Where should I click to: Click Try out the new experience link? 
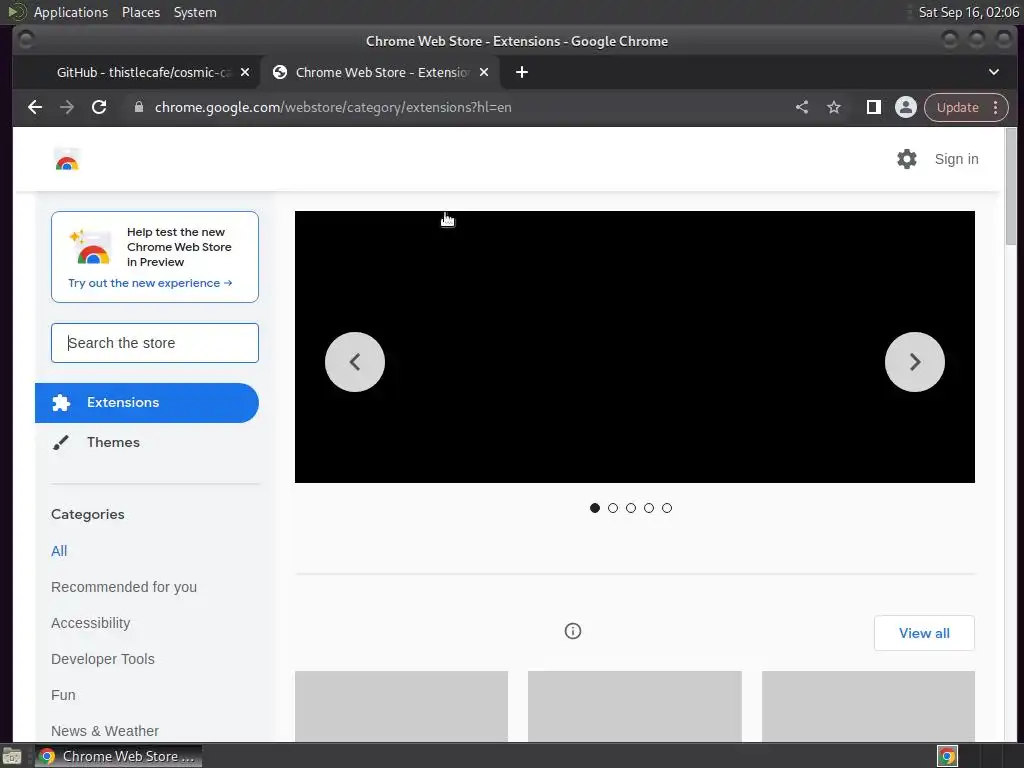pyautogui.click(x=150, y=283)
